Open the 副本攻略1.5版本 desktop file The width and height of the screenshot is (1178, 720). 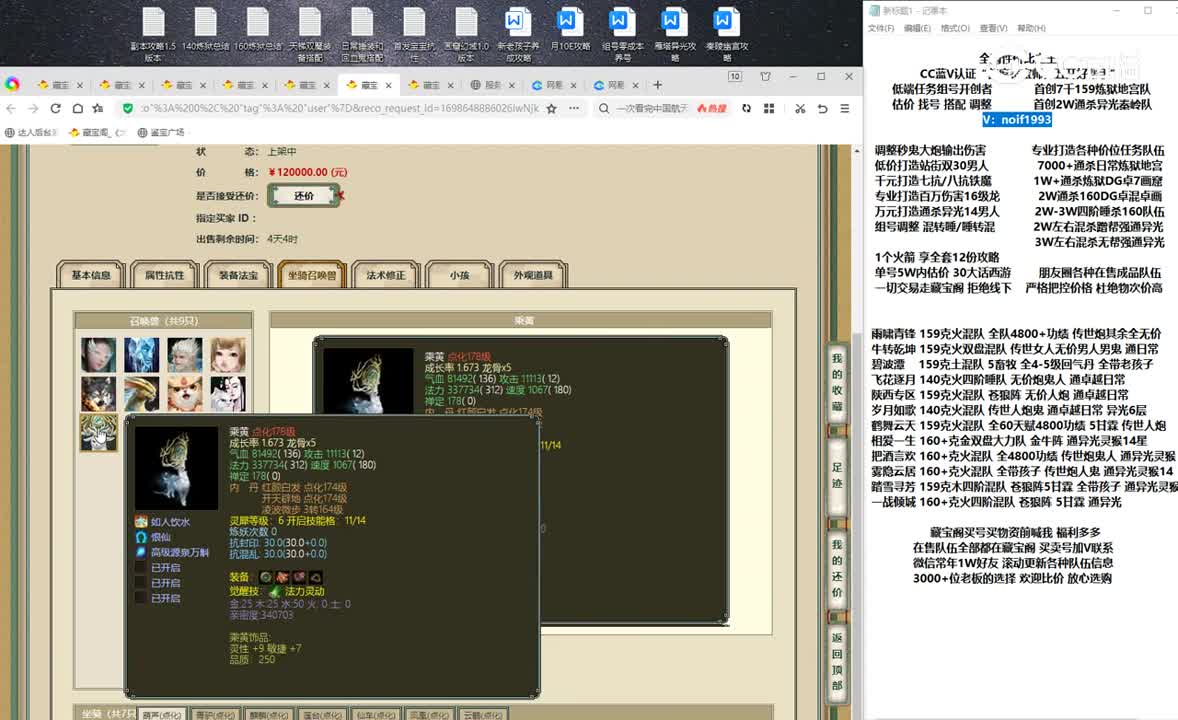tap(153, 35)
